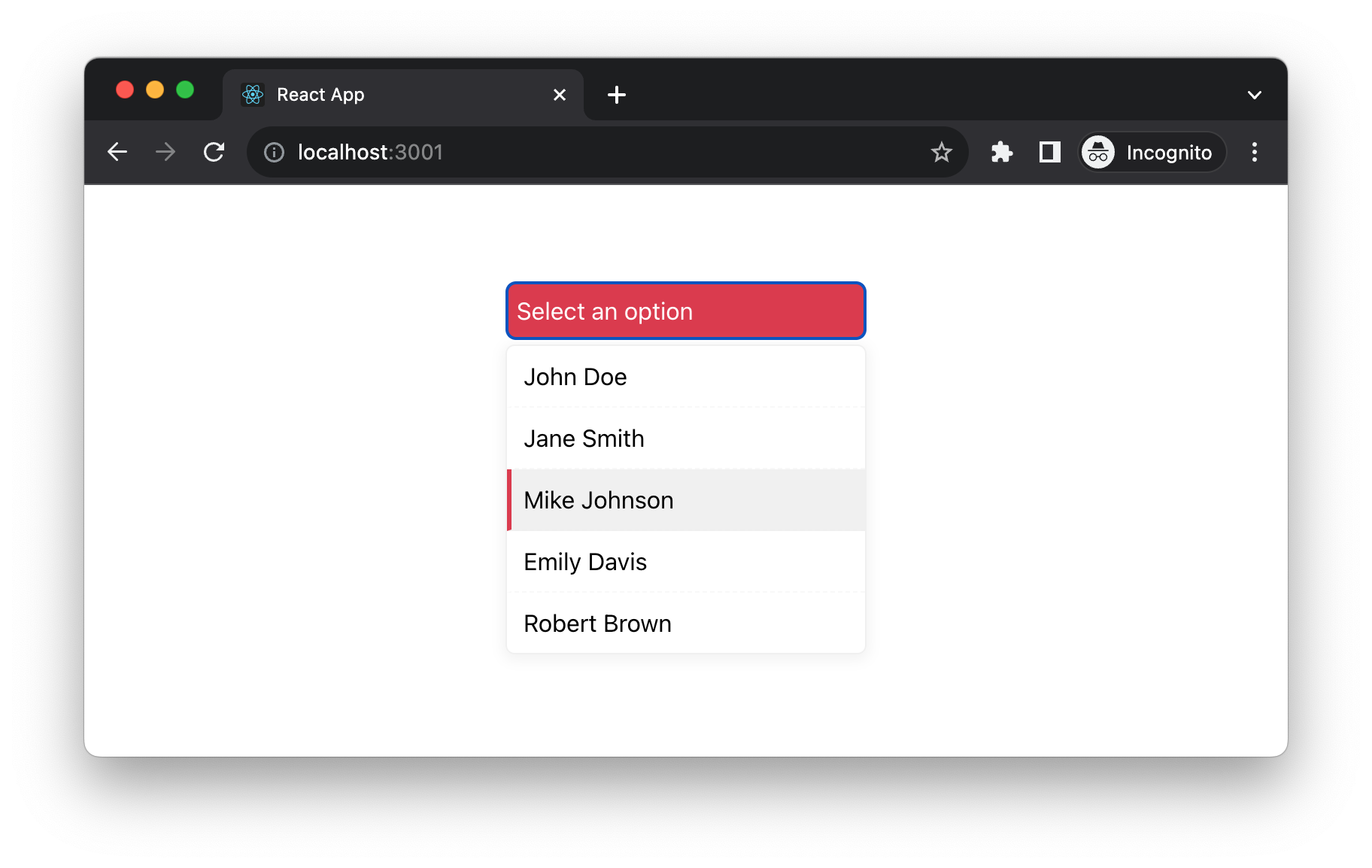
Task: Toggle the browser side panel icon
Action: pos(1049,153)
